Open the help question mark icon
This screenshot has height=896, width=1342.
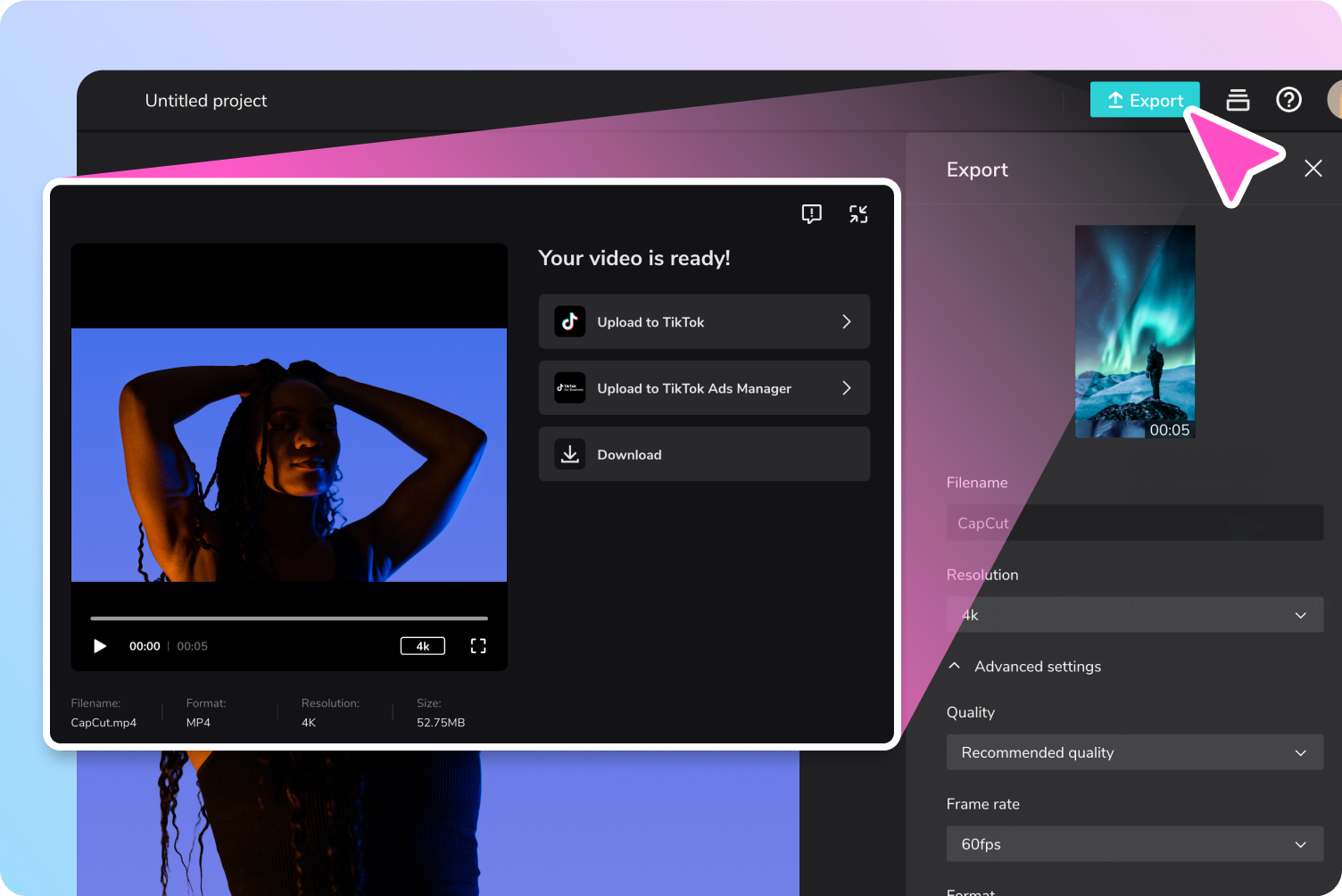pyautogui.click(x=1288, y=99)
